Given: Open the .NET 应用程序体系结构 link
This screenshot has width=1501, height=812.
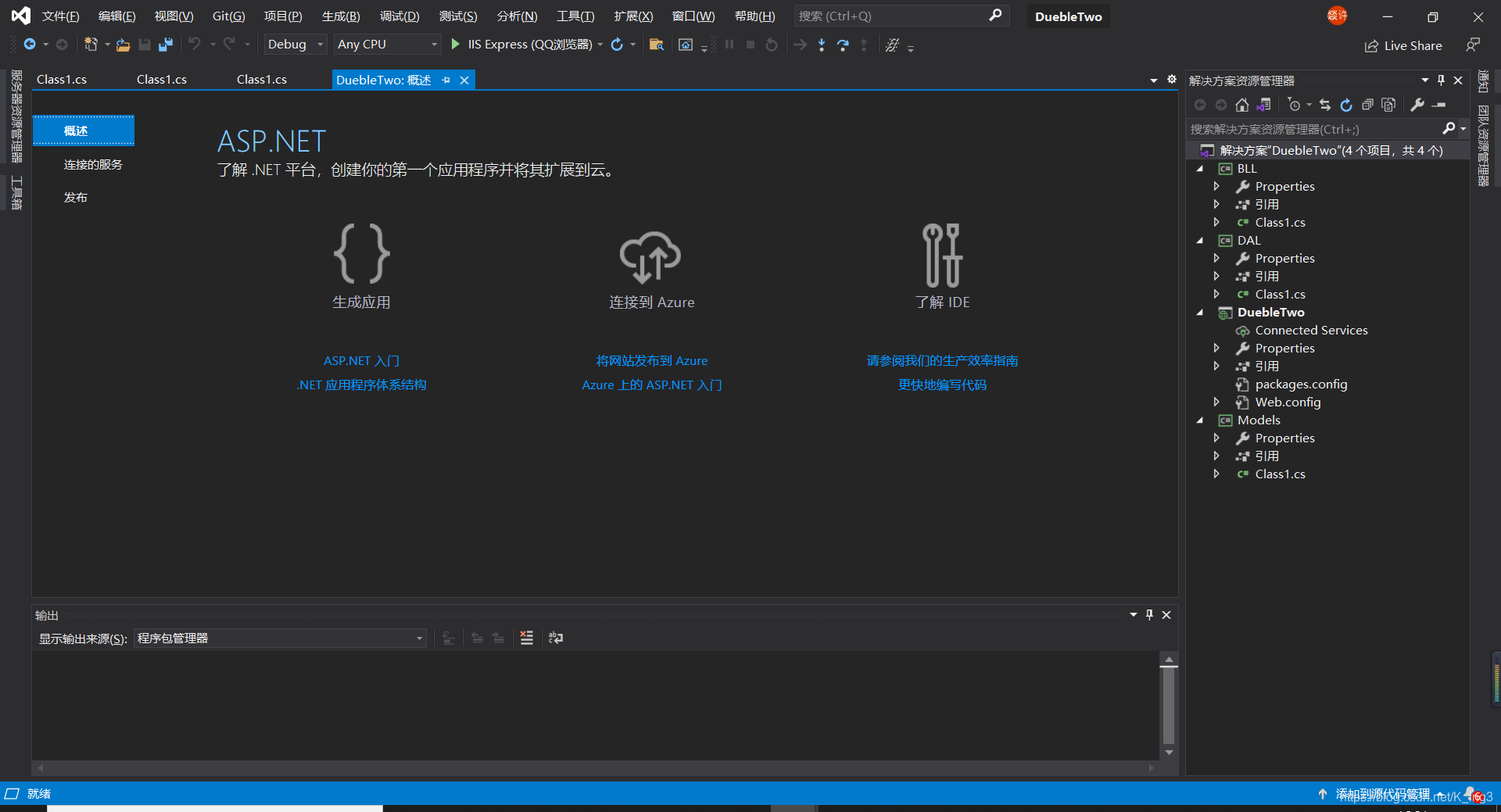Looking at the screenshot, I should point(361,385).
